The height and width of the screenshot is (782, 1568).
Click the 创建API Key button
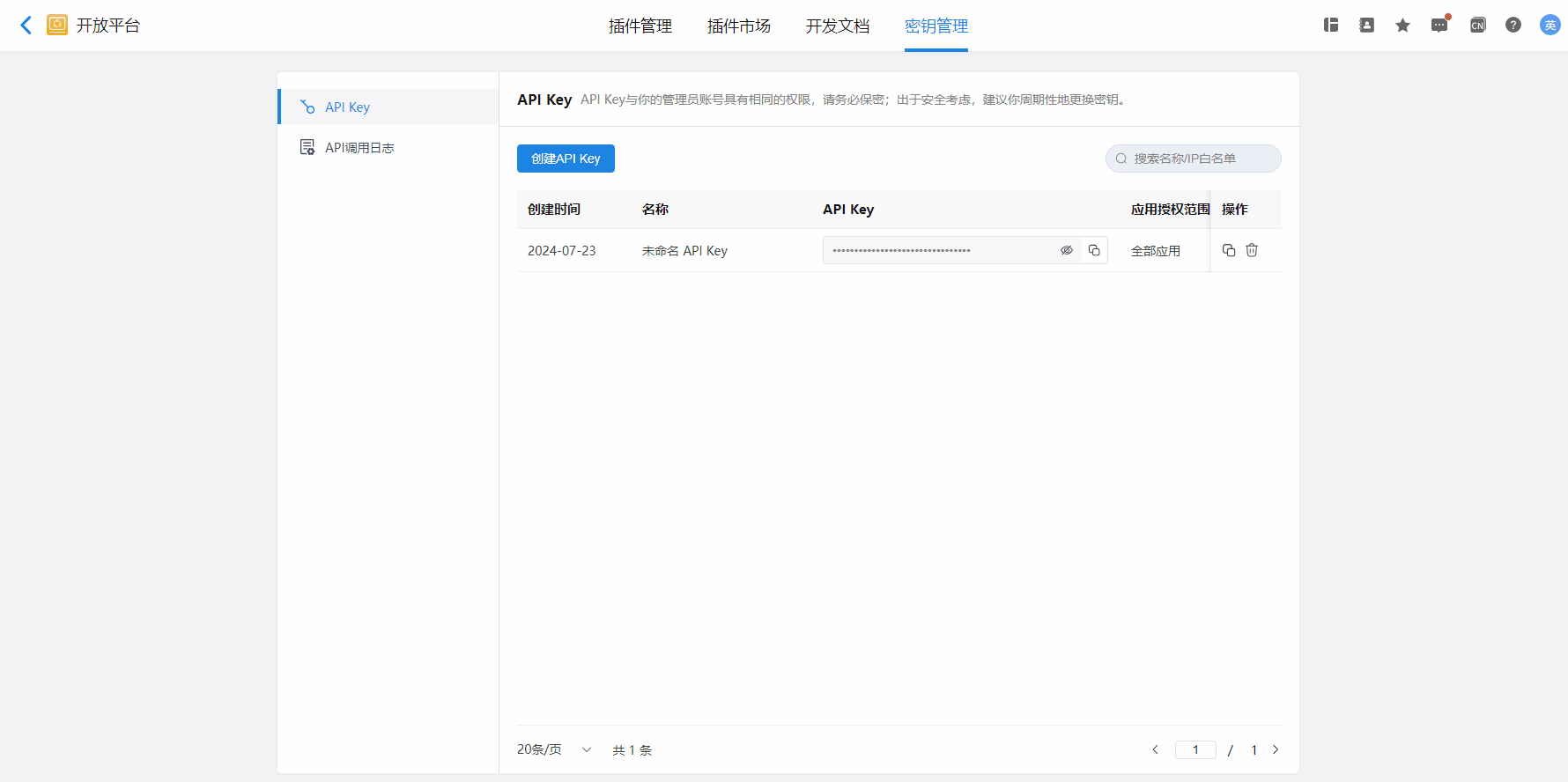[566, 159]
